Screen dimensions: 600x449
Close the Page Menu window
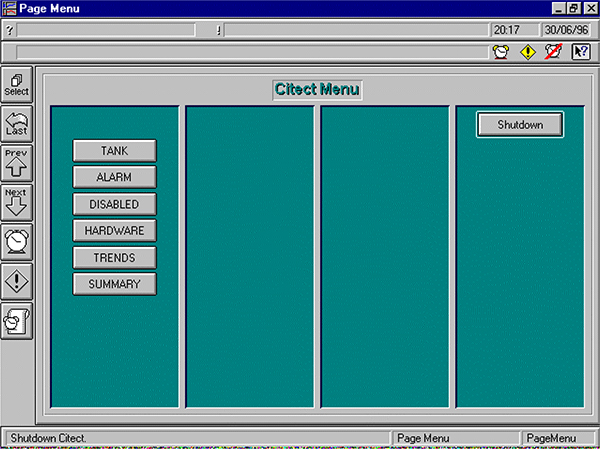tap(590, 8)
